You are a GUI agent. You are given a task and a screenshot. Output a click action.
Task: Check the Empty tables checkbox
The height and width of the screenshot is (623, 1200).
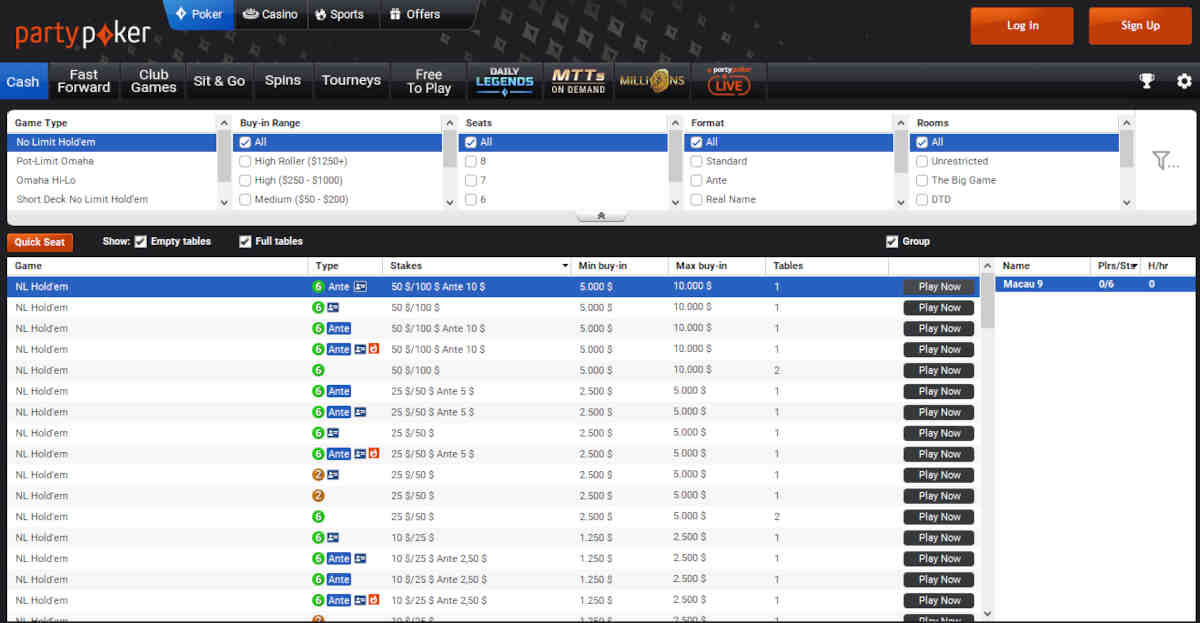coord(141,241)
